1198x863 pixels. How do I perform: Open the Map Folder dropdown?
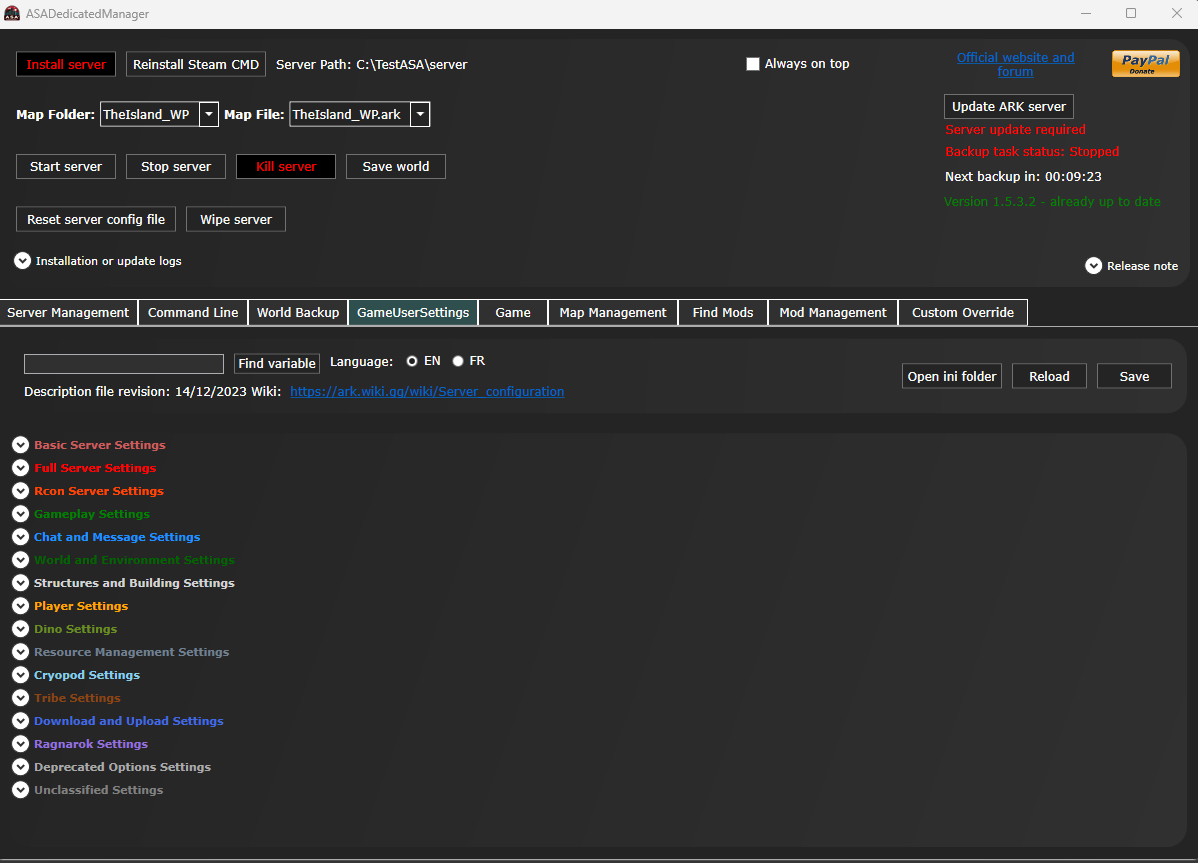coord(209,115)
